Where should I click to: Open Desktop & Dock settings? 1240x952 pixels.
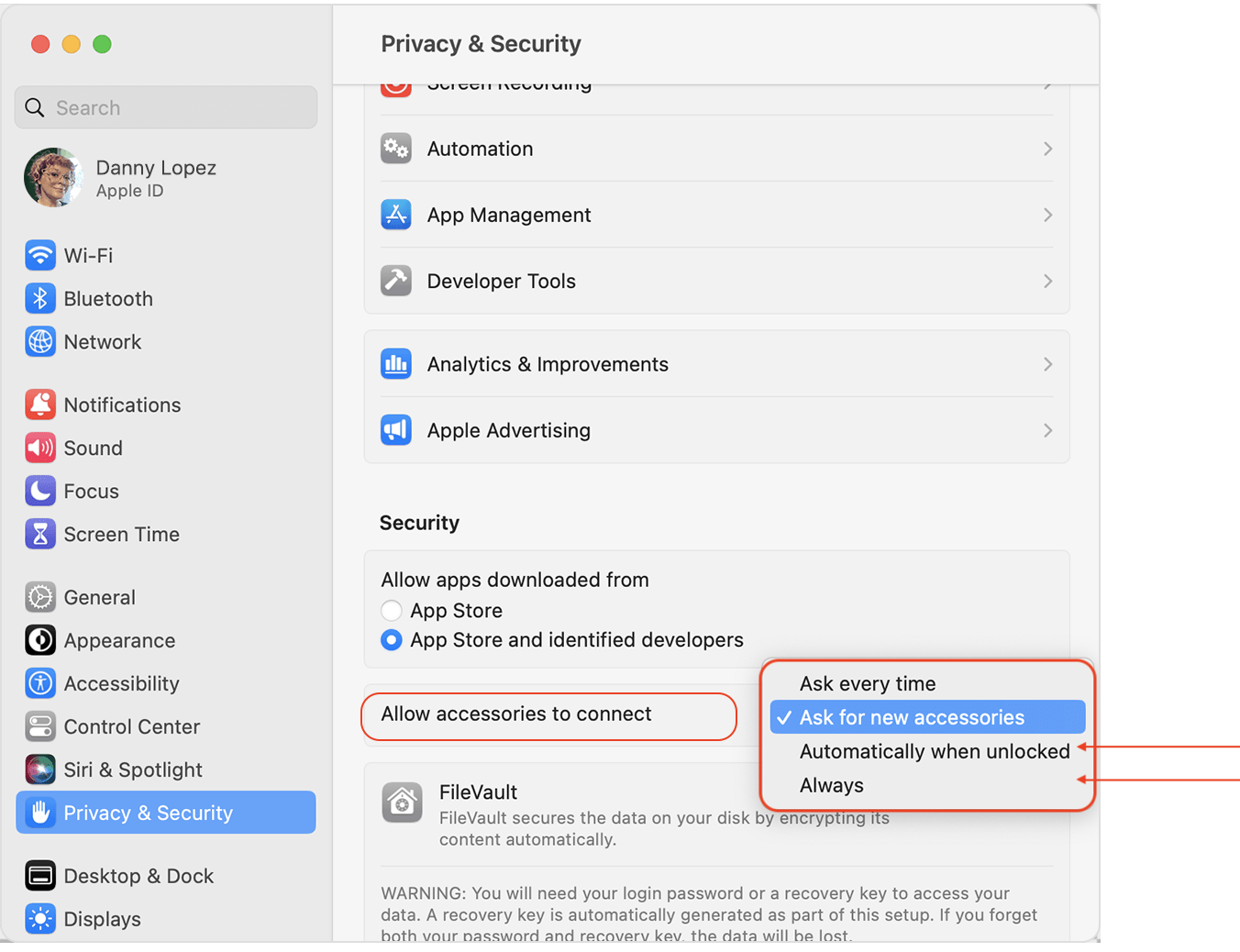[138, 876]
